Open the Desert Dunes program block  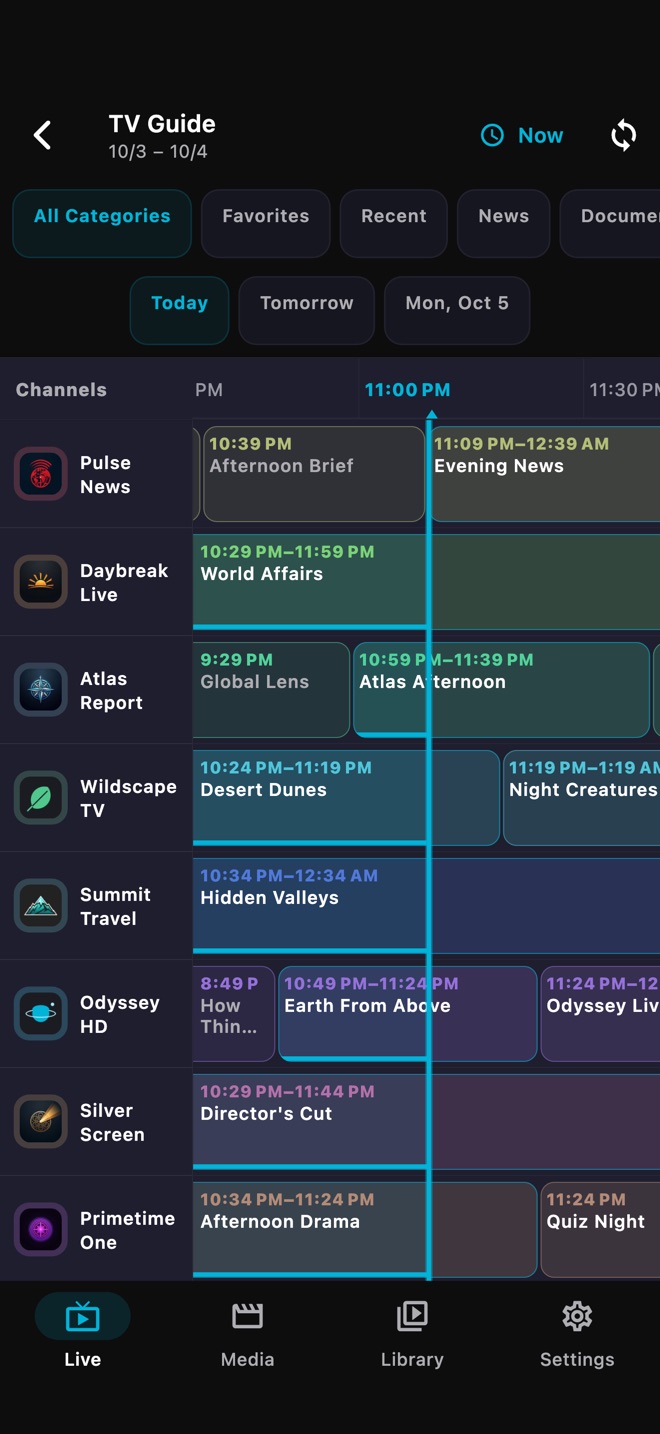point(346,798)
